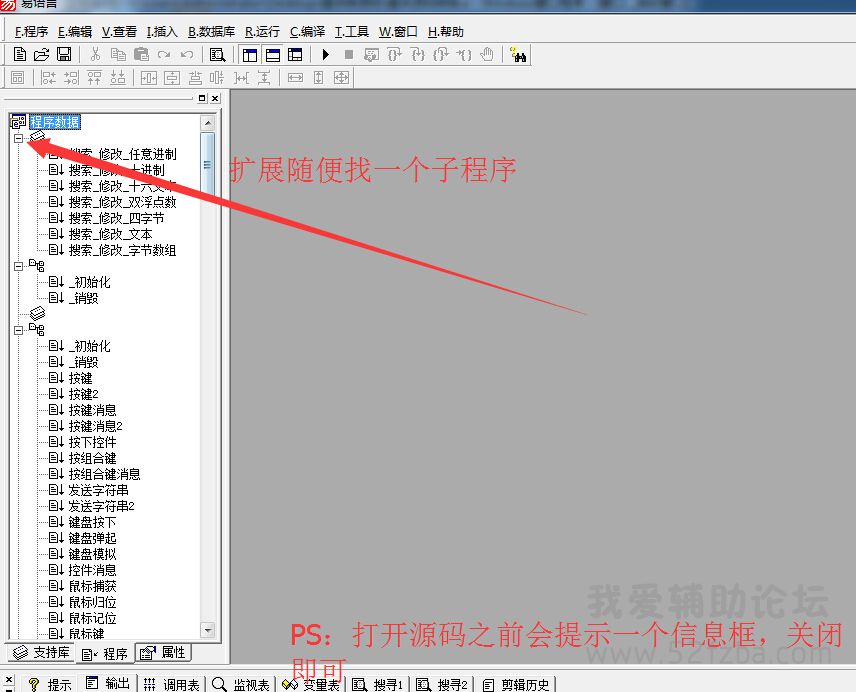Open the W.窗口 menu
This screenshot has width=856, height=692.
[398, 32]
